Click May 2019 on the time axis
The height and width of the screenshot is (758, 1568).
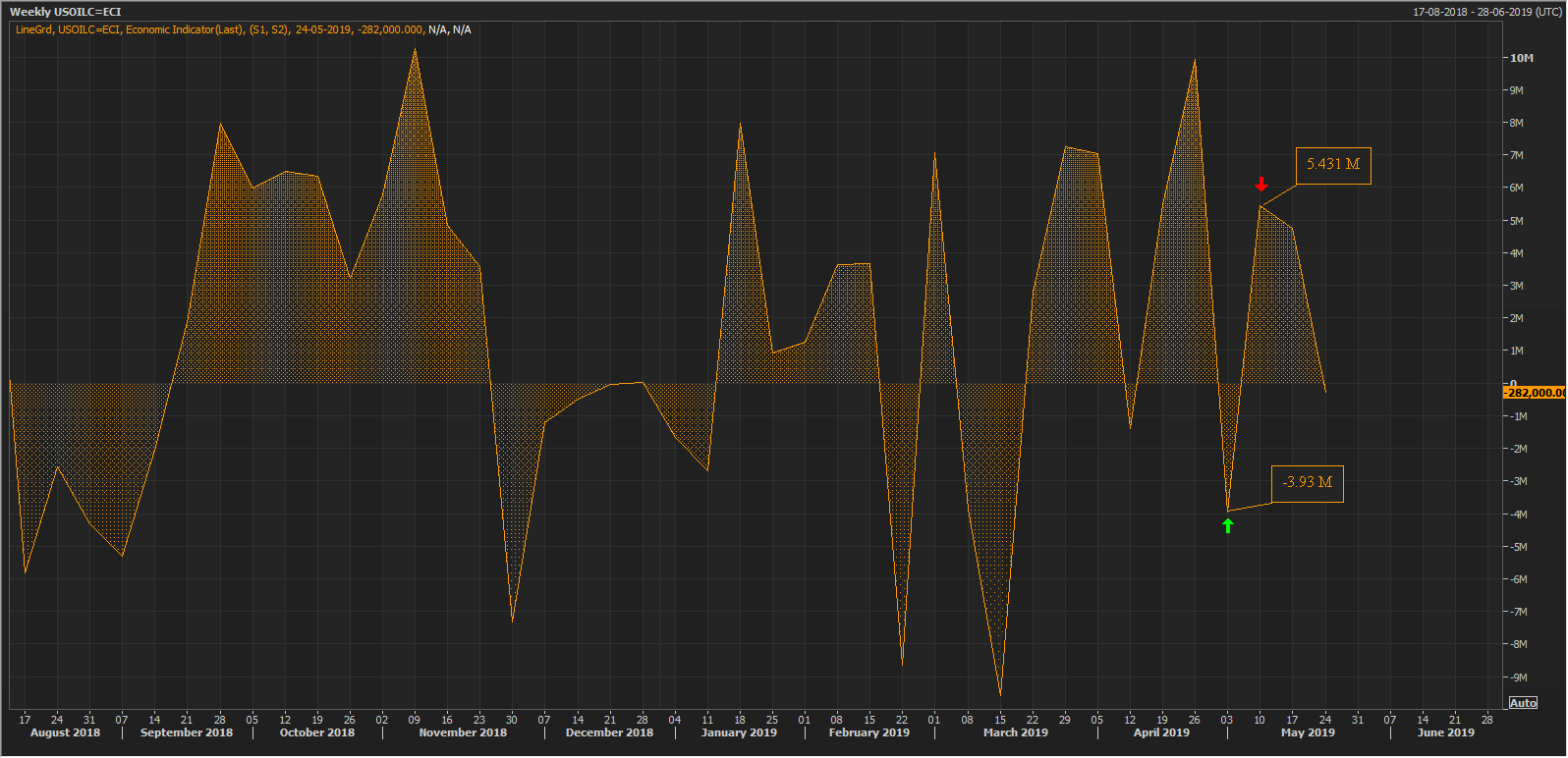tap(1308, 732)
